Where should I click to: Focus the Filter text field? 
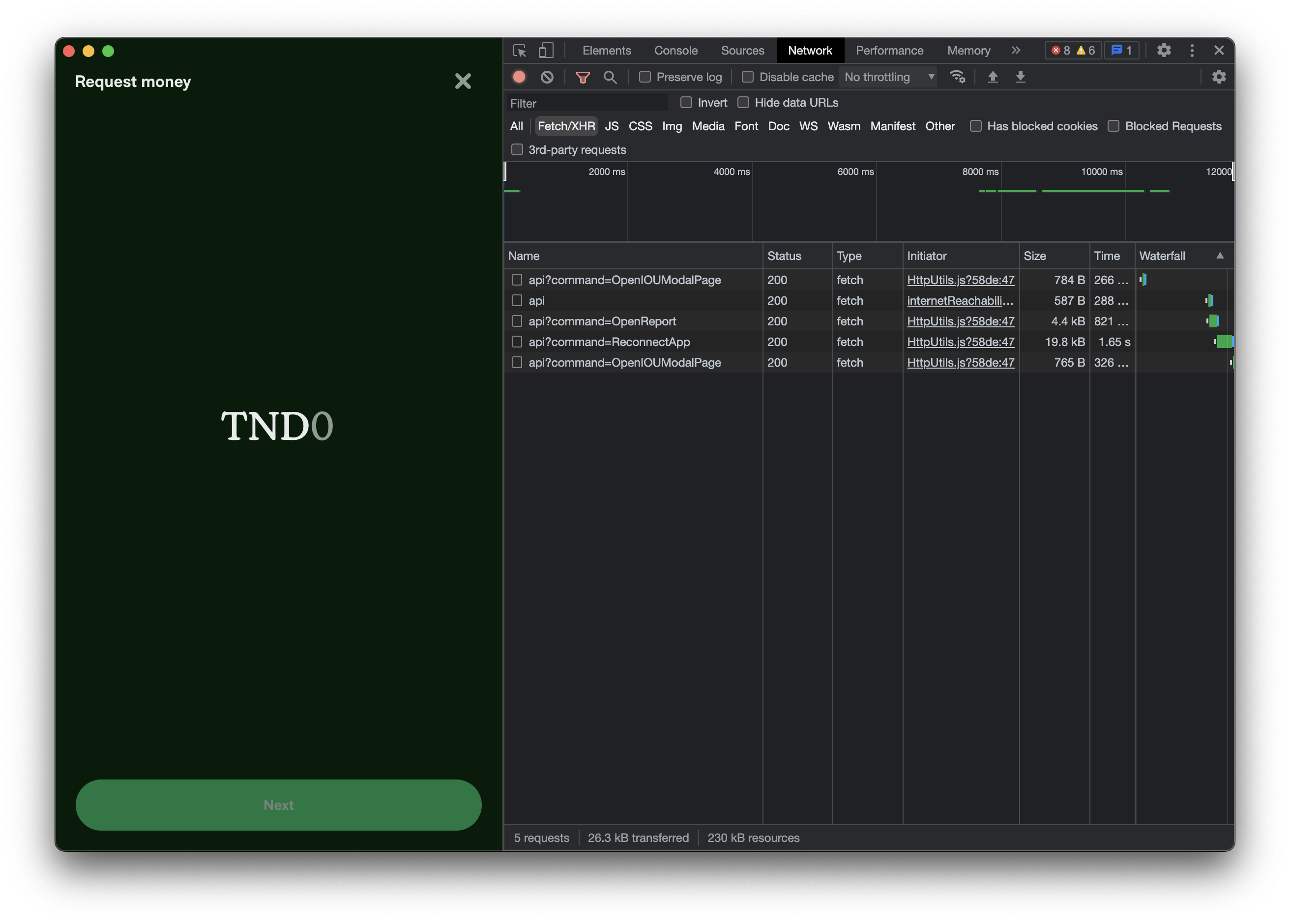tap(587, 103)
